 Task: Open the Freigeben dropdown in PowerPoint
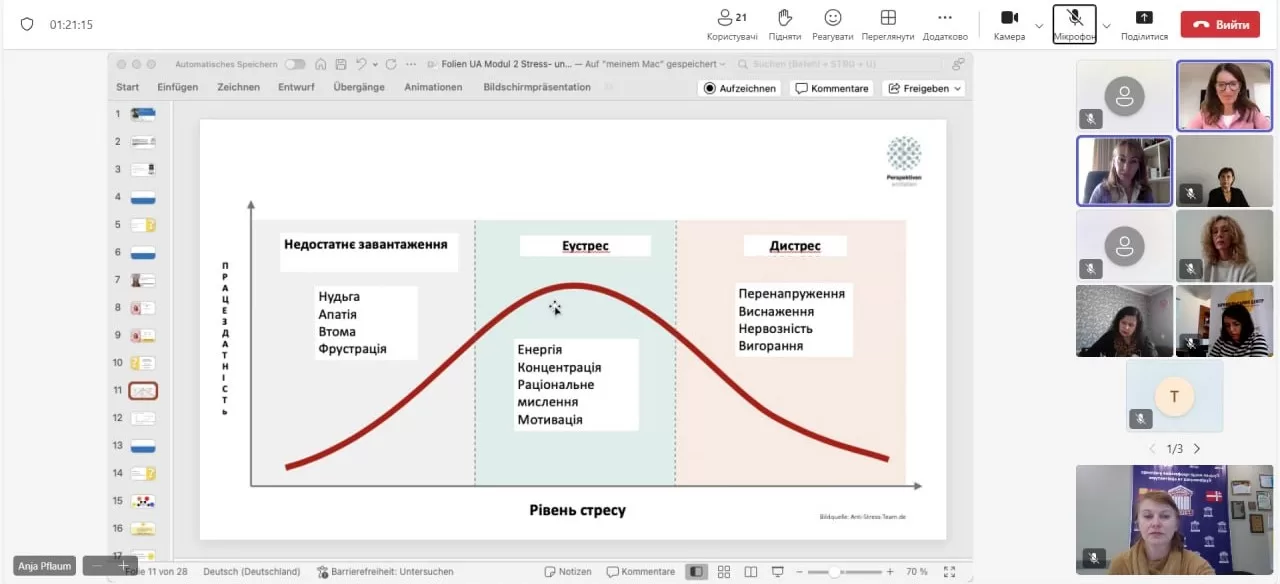coord(923,88)
